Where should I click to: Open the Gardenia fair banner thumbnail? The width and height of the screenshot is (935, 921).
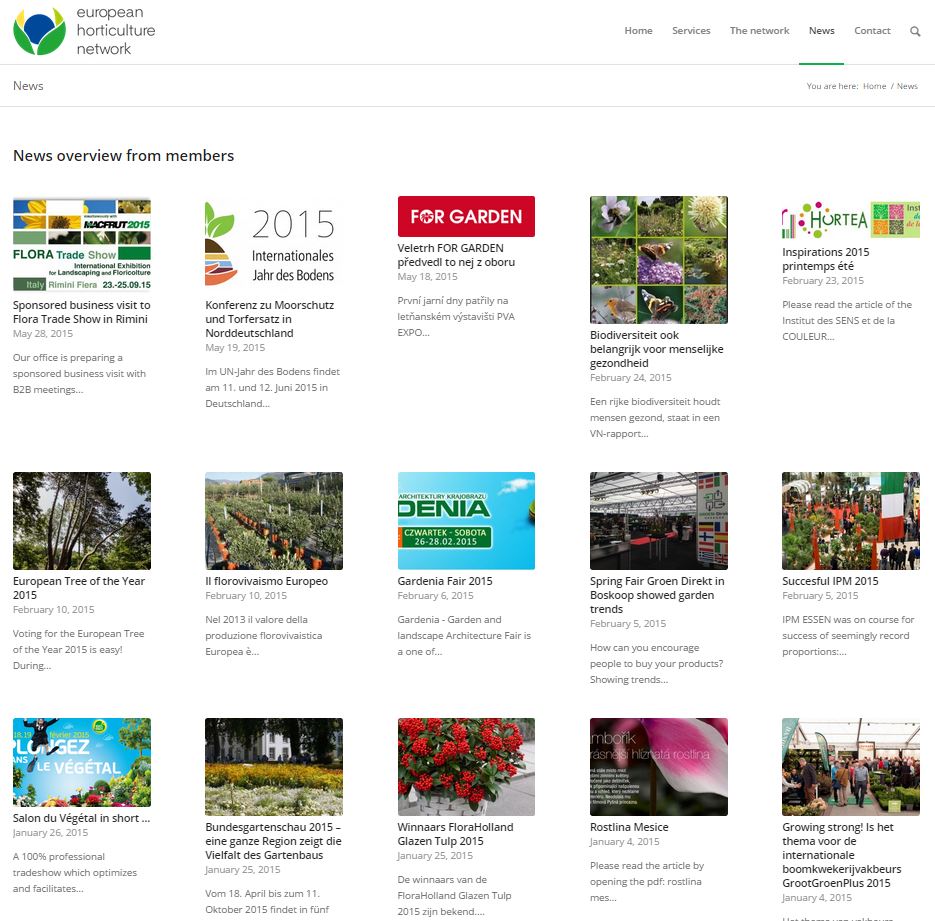click(466, 521)
